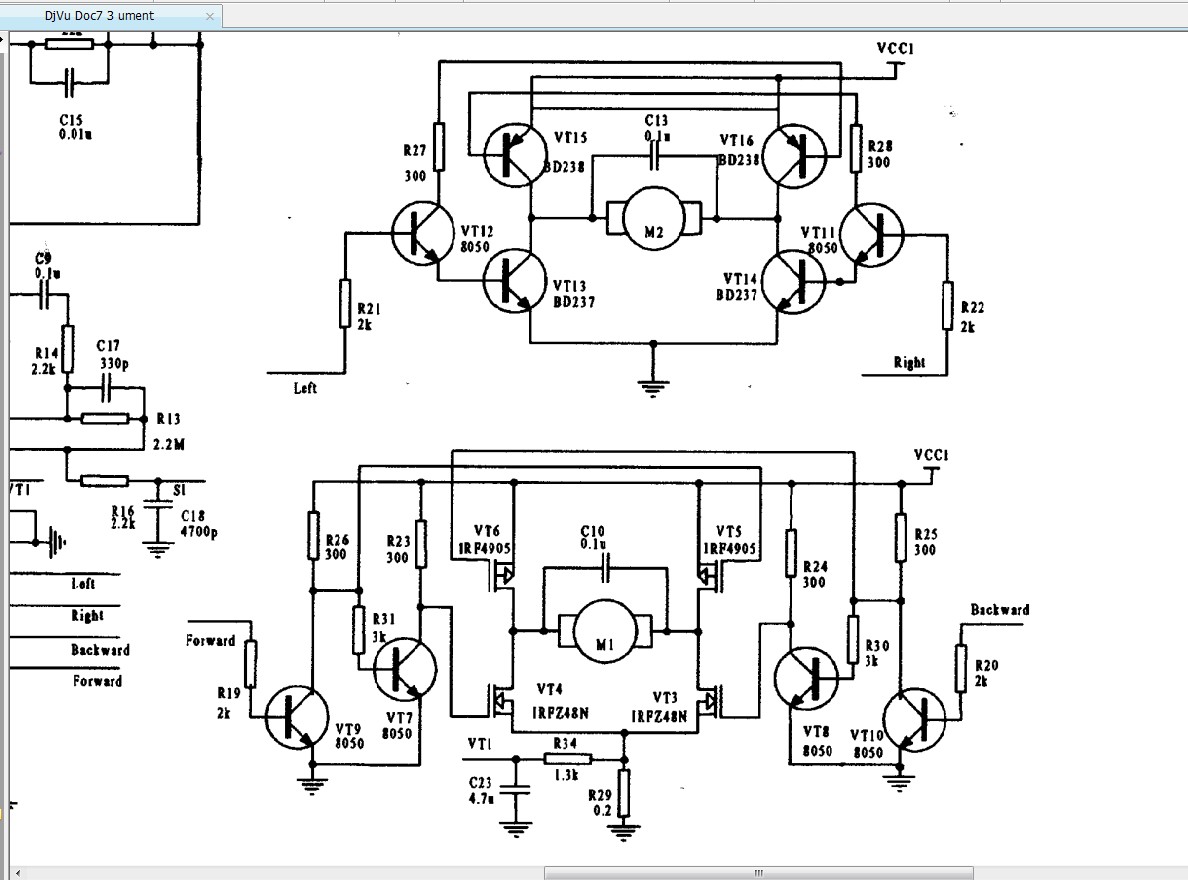Click the R34 1.3k resistor
The height and width of the screenshot is (880, 1188).
[567, 759]
